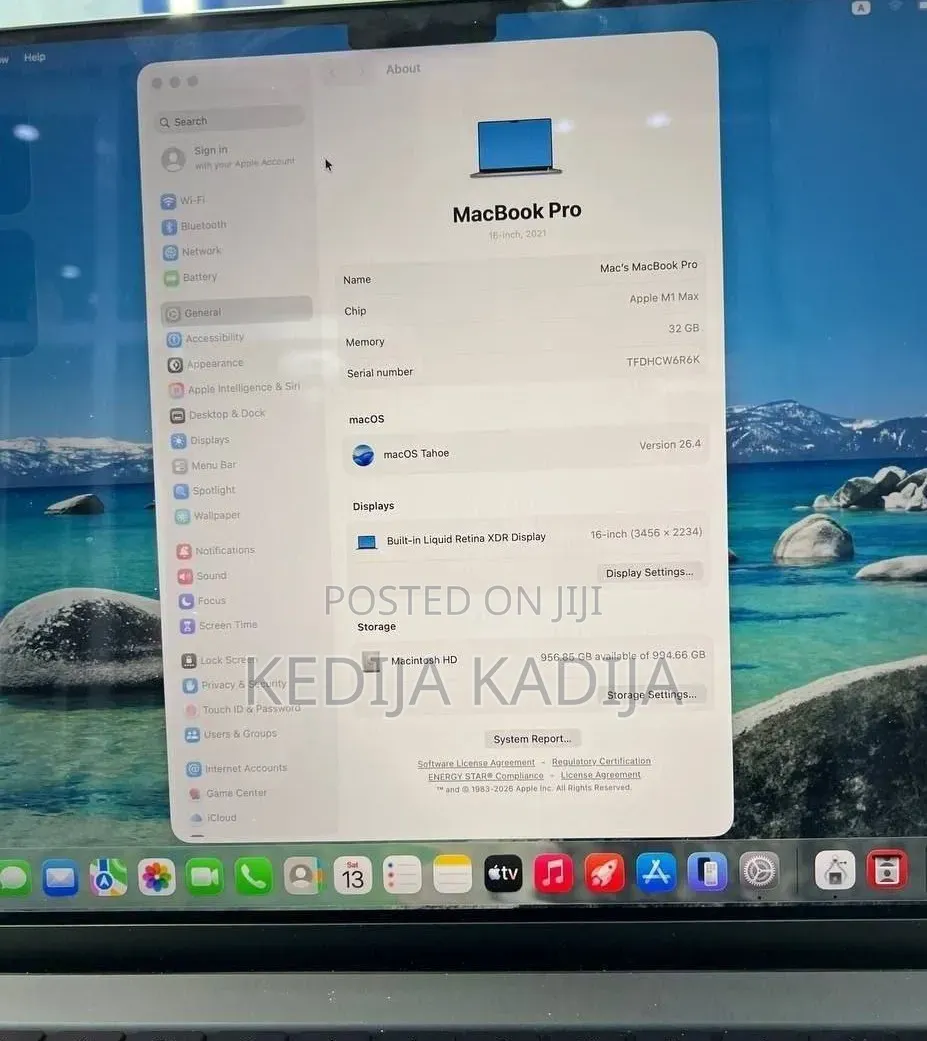Open the System Report

[533, 738]
